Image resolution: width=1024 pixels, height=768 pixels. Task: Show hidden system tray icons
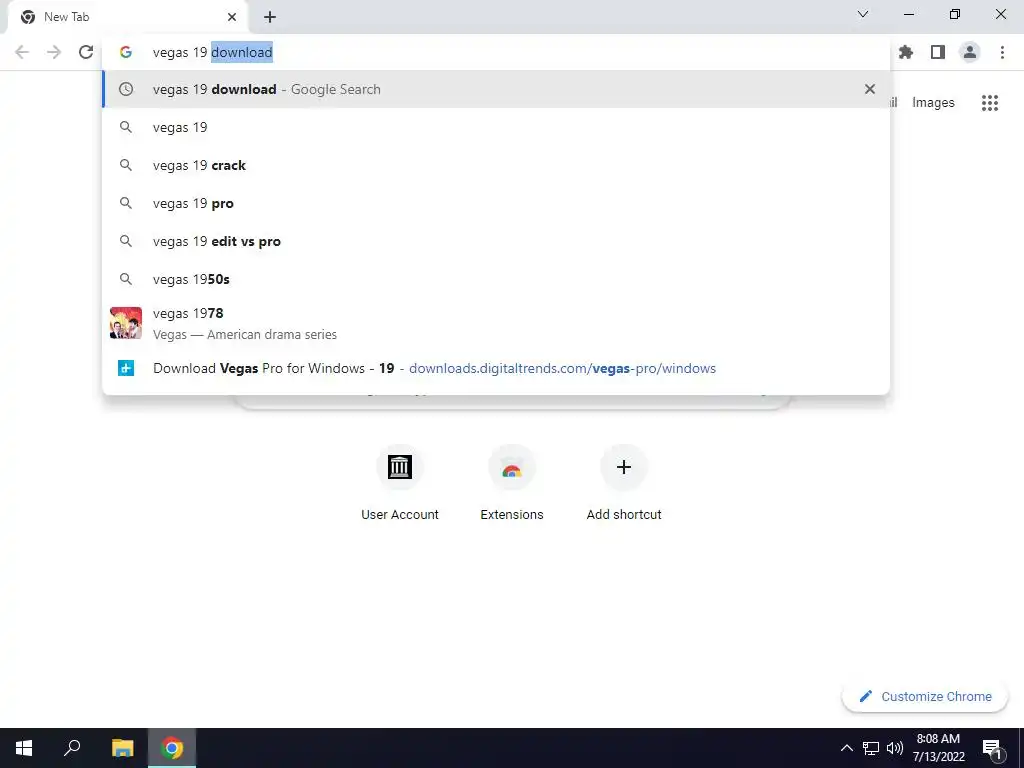[846, 748]
